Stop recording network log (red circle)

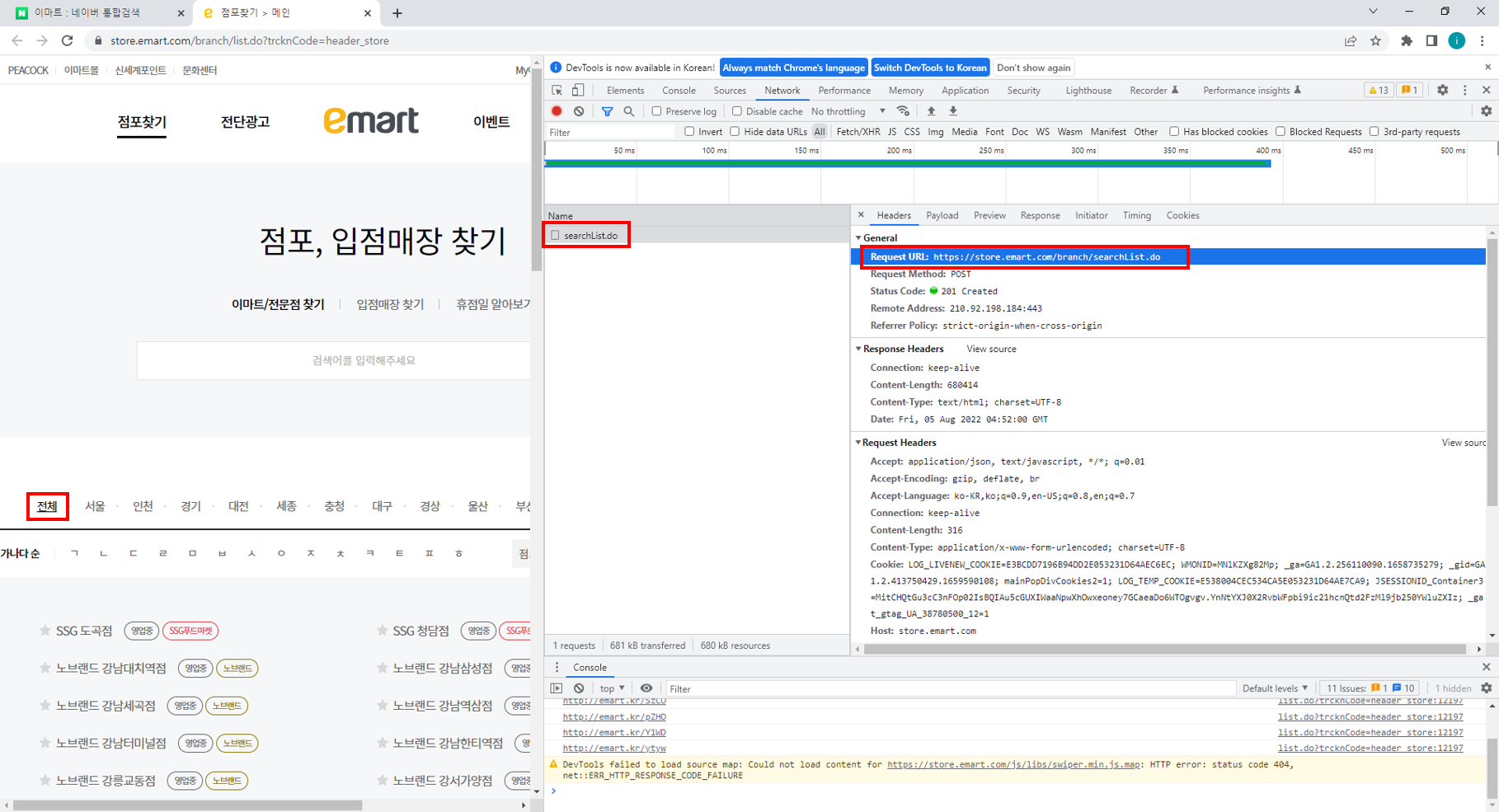point(557,111)
